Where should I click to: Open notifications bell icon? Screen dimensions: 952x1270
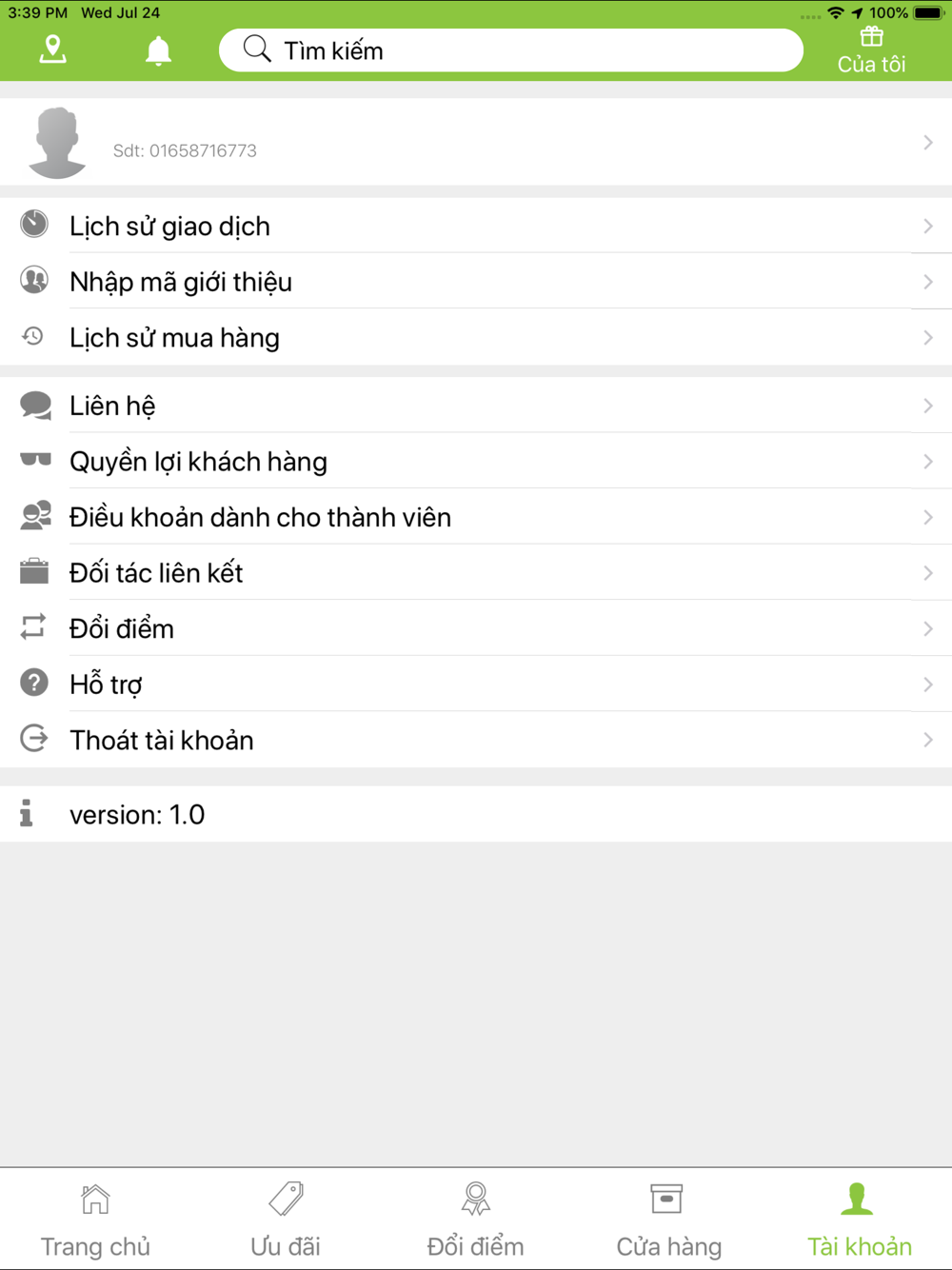point(158,50)
